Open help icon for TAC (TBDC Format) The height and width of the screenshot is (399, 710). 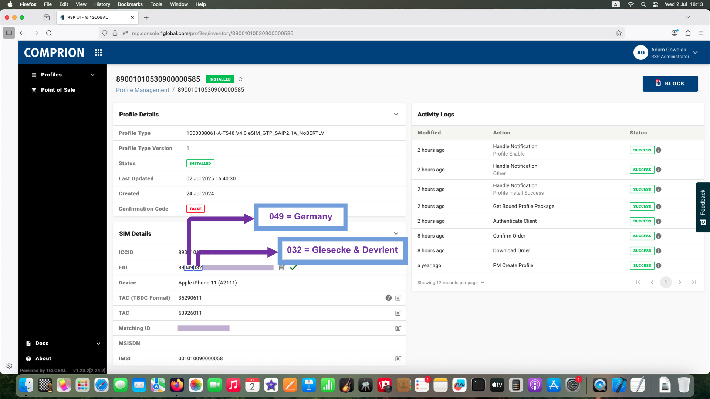click(x=389, y=298)
